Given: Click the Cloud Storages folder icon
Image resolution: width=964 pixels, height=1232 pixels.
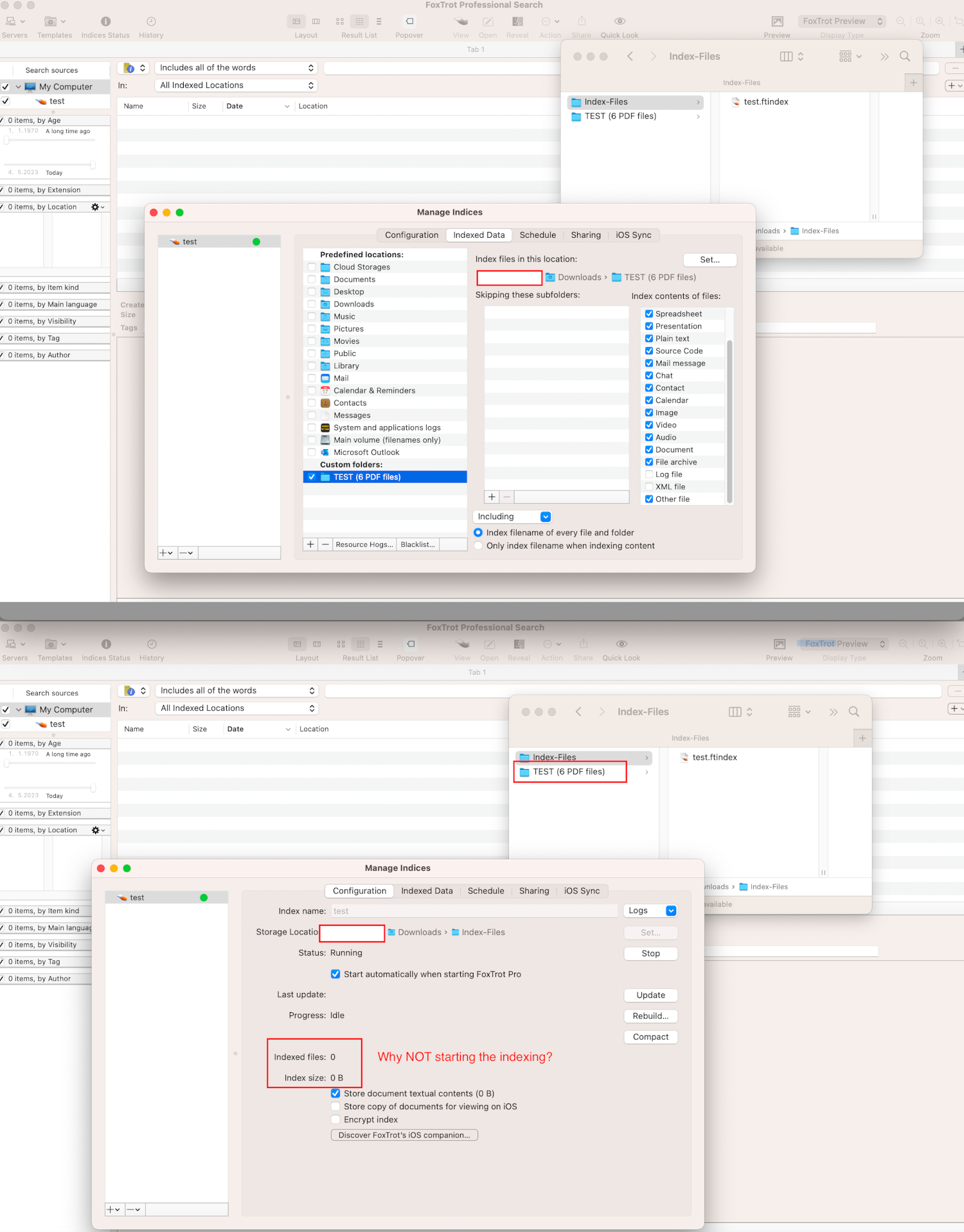Looking at the screenshot, I should (x=325, y=267).
